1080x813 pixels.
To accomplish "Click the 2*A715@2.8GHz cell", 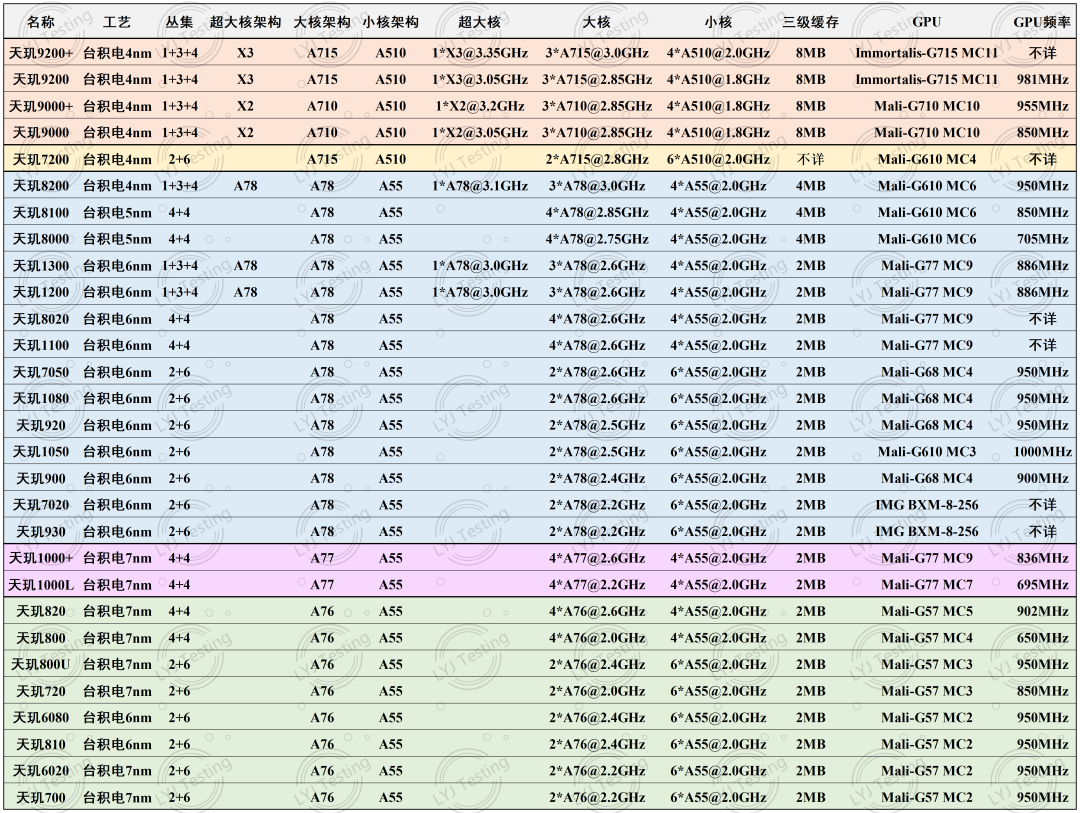I will pos(597,159).
